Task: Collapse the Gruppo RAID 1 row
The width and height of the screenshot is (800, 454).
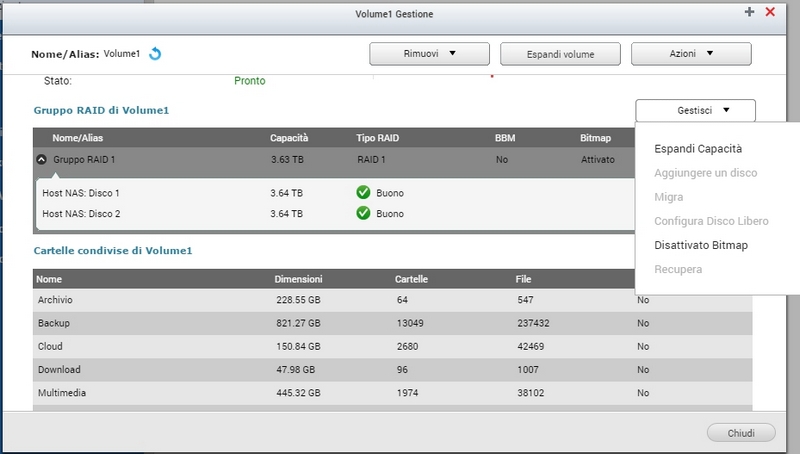Action: (x=41, y=159)
